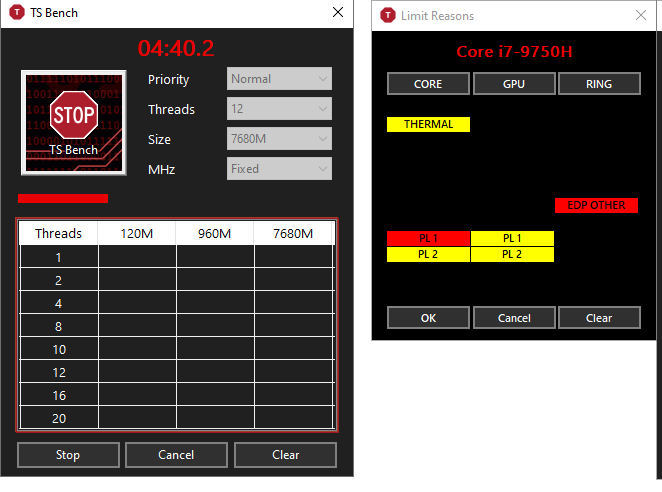Click the CORE button in Limit Reasons

tap(428, 84)
